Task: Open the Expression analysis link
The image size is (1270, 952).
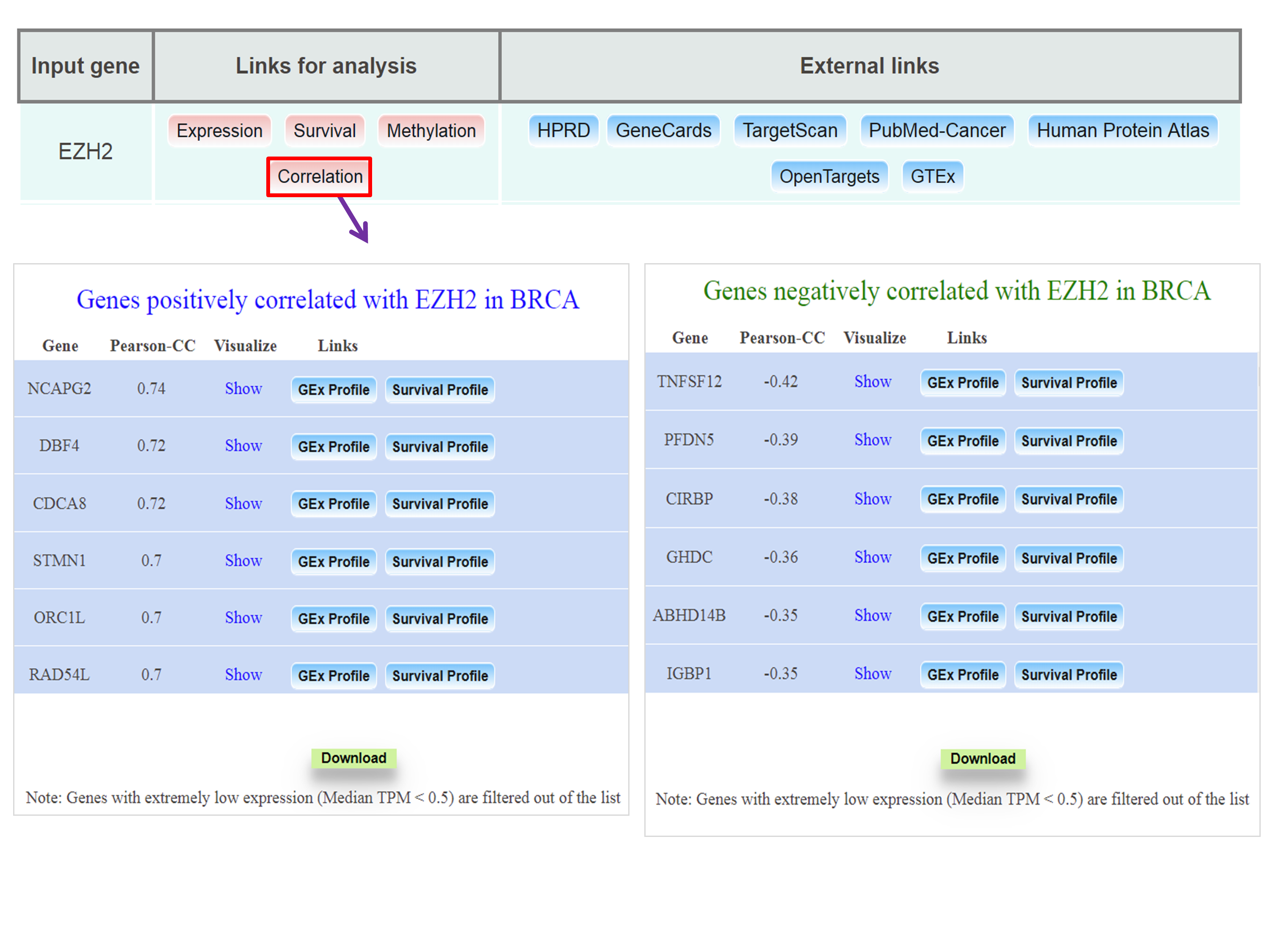Action: point(219,131)
